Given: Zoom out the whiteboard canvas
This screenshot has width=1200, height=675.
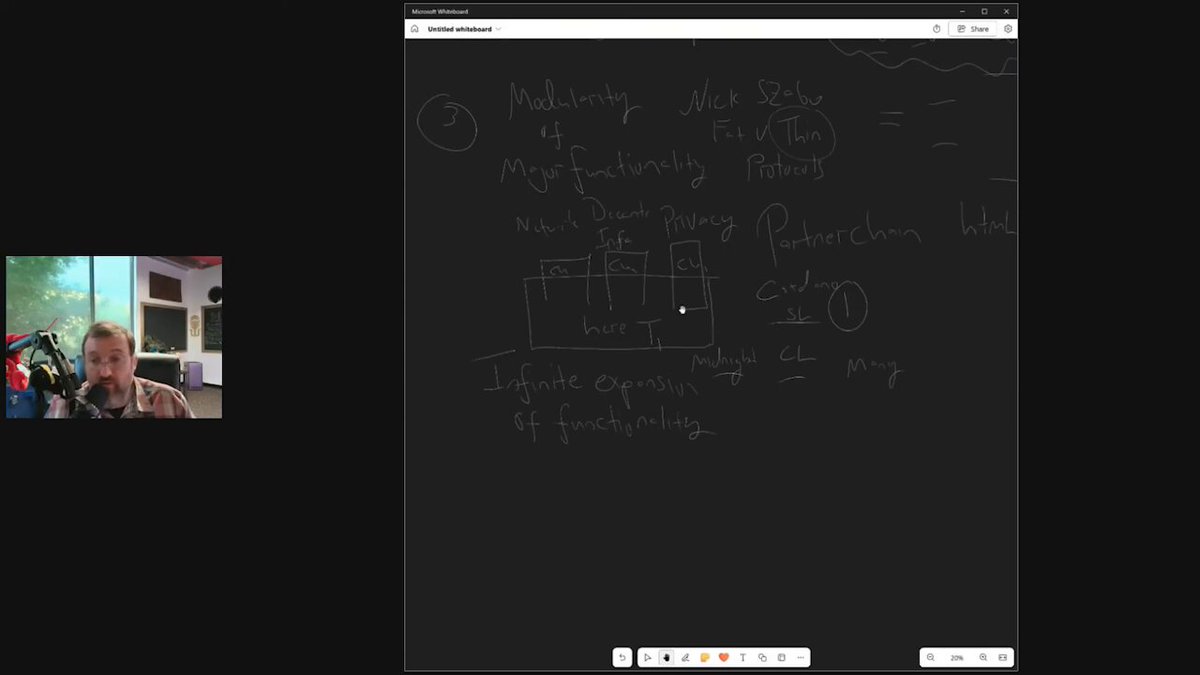Looking at the screenshot, I should (x=931, y=657).
